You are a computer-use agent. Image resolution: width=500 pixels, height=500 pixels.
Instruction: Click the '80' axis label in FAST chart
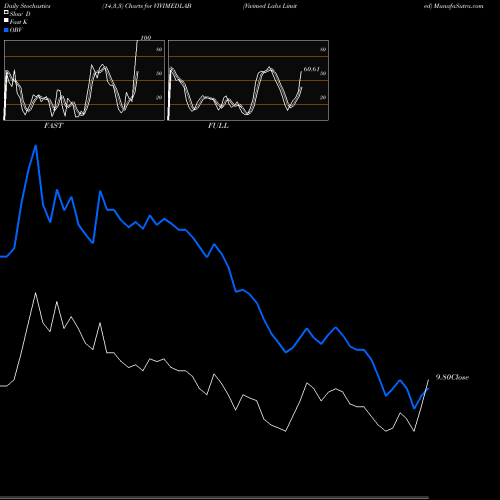[x=159, y=49]
